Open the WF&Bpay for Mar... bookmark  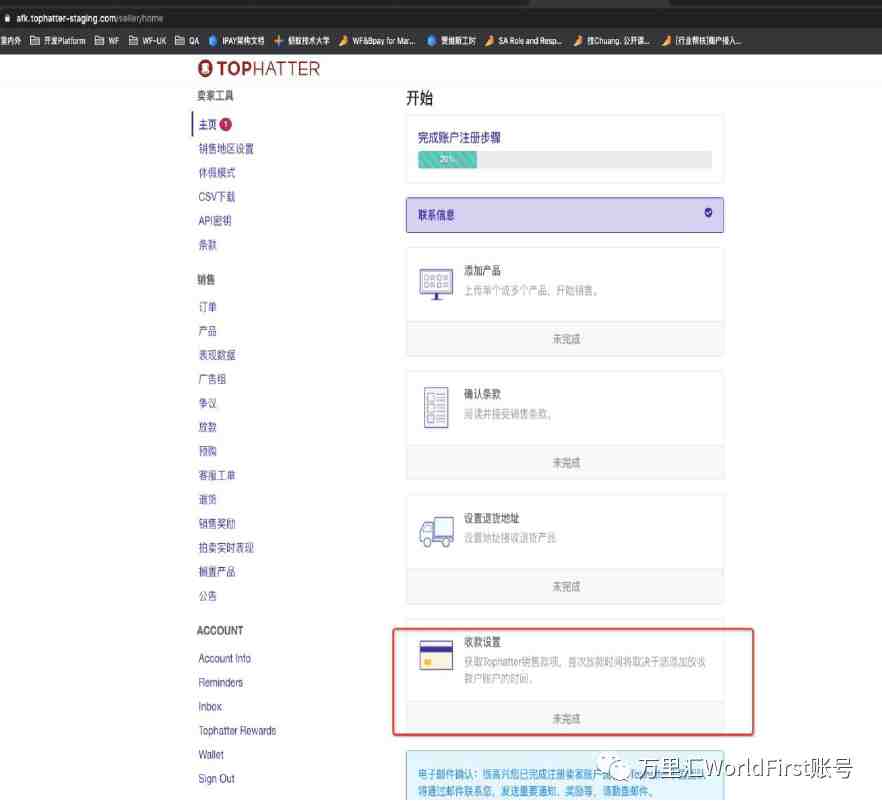click(377, 40)
